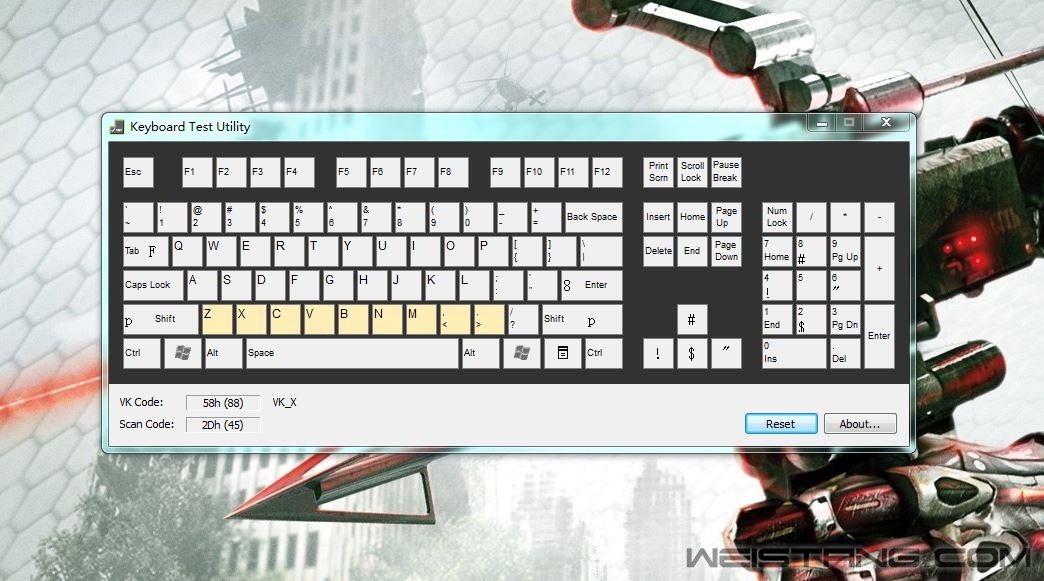
Task: Click the Home key next to Insert
Action: click(x=692, y=218)
